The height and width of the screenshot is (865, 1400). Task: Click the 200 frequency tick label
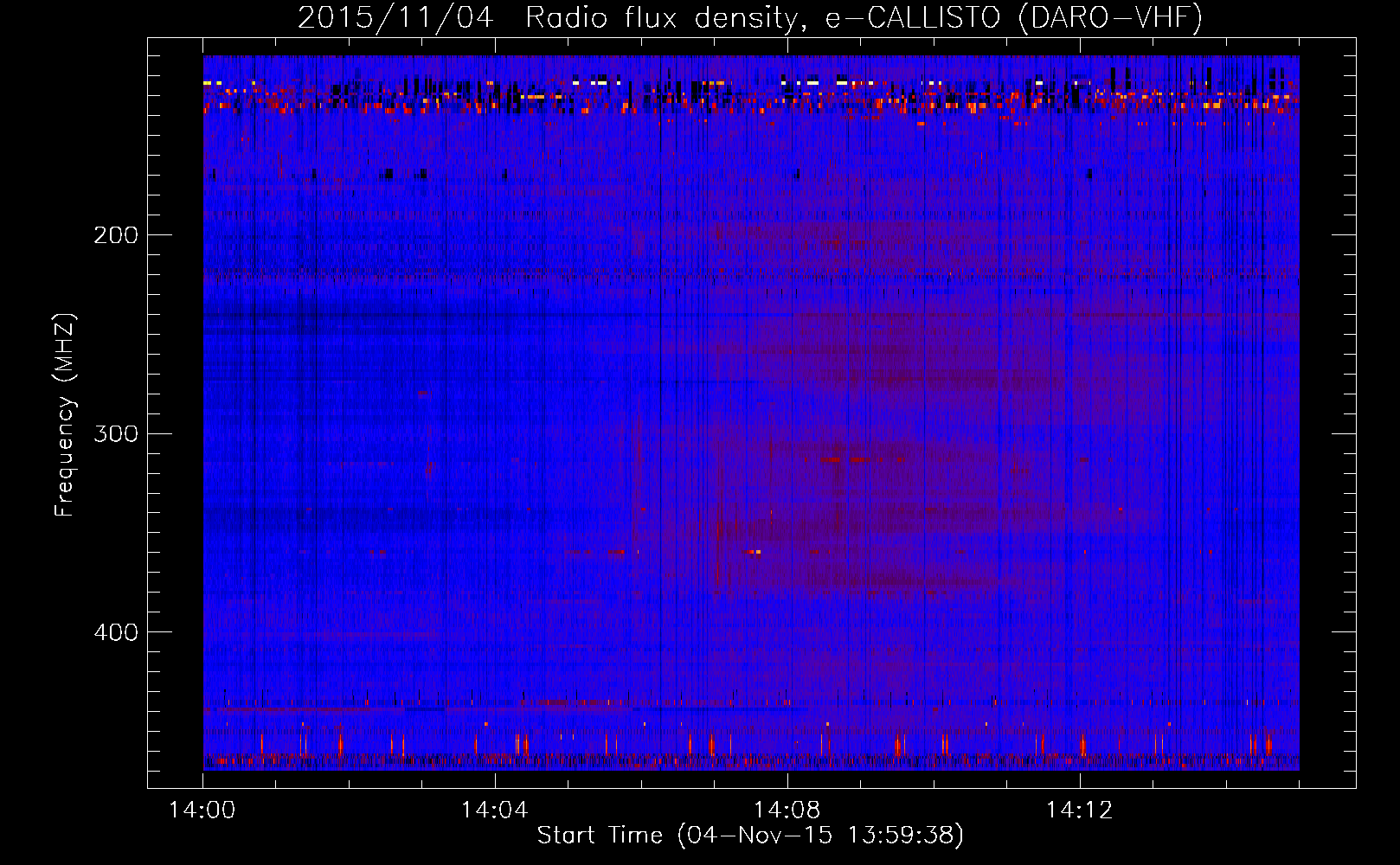[116, 234]
